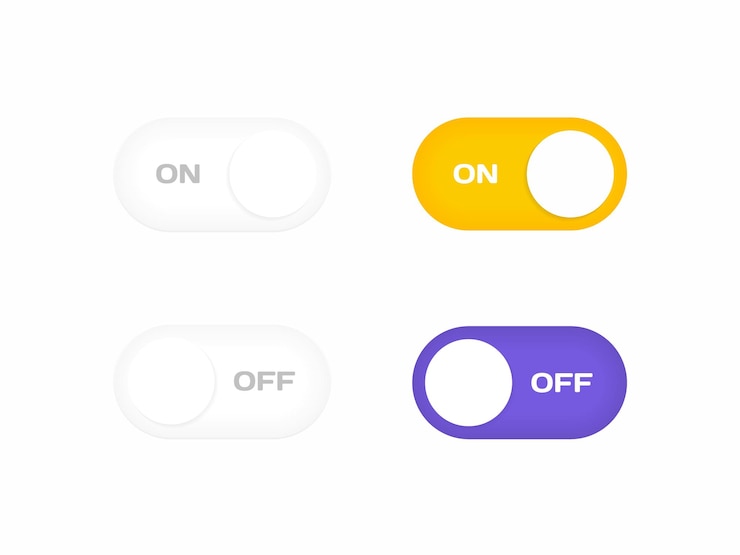Image resolution: width=740 pixels, height=555 pixels.
Task: Click the white ON label on yellow
Action: [x=475, y=174]
